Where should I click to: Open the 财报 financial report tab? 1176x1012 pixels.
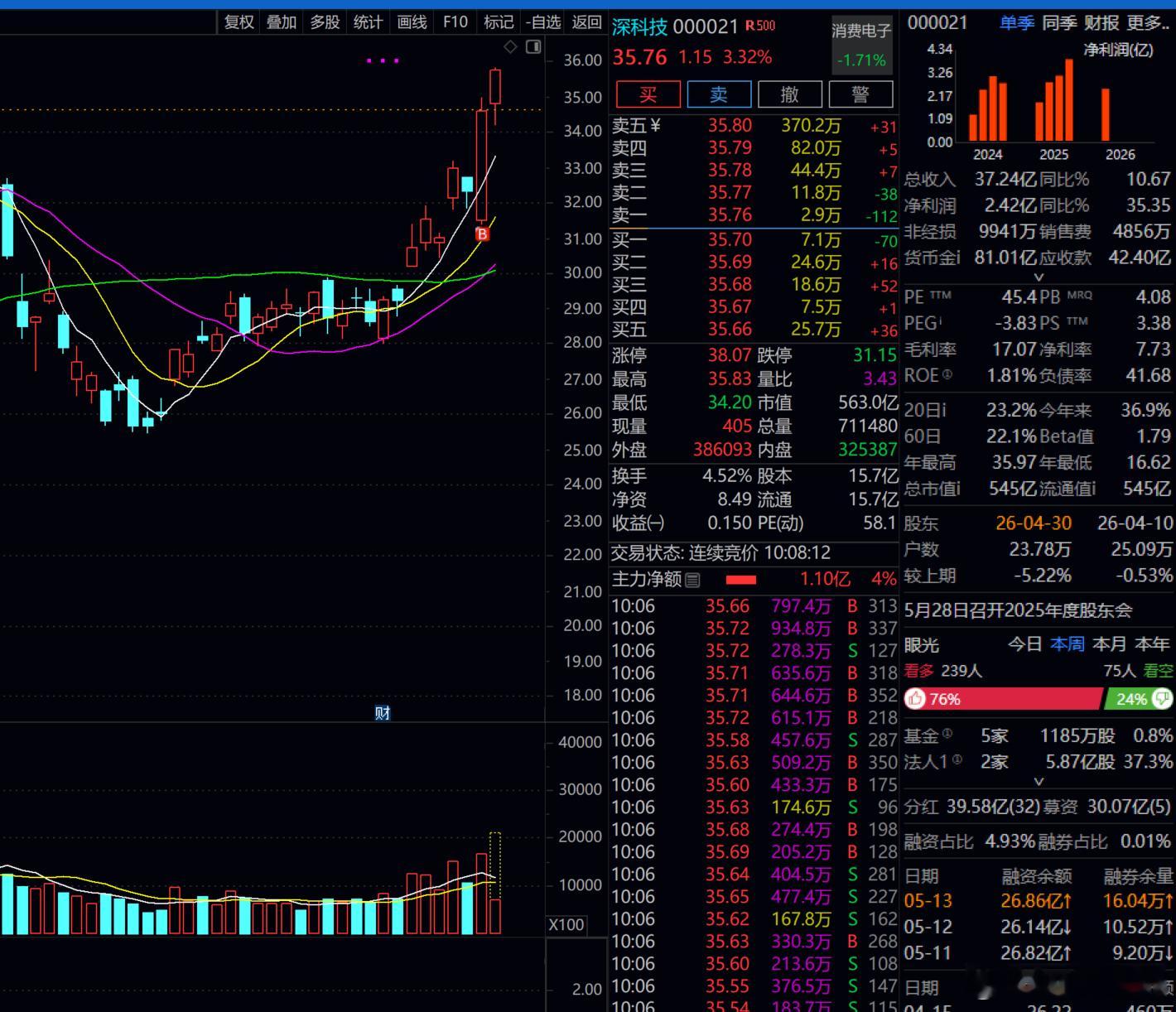coord(1102,22)
